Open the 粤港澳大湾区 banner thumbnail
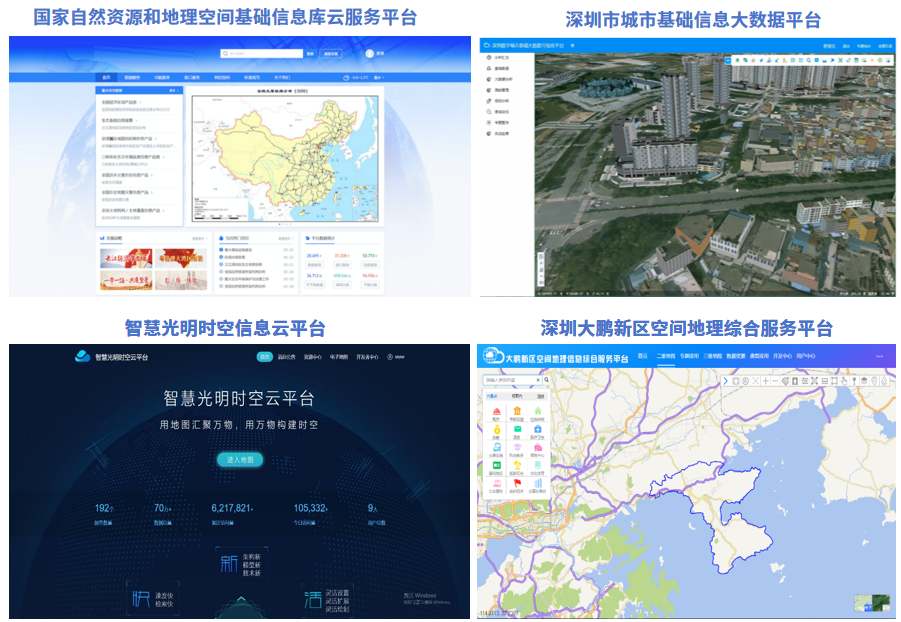901x622 pixels. [x=181, y=259]
